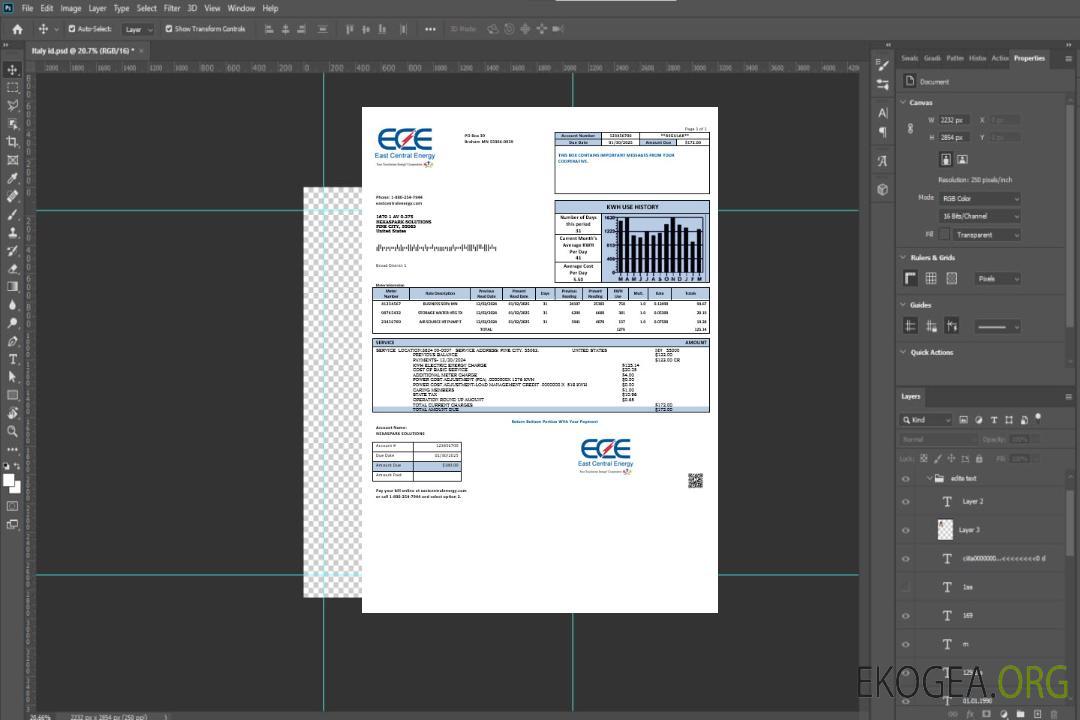Open Auto-Select Layer dropdown
Screen dimensions: 1080x720
tap(138, 29)
